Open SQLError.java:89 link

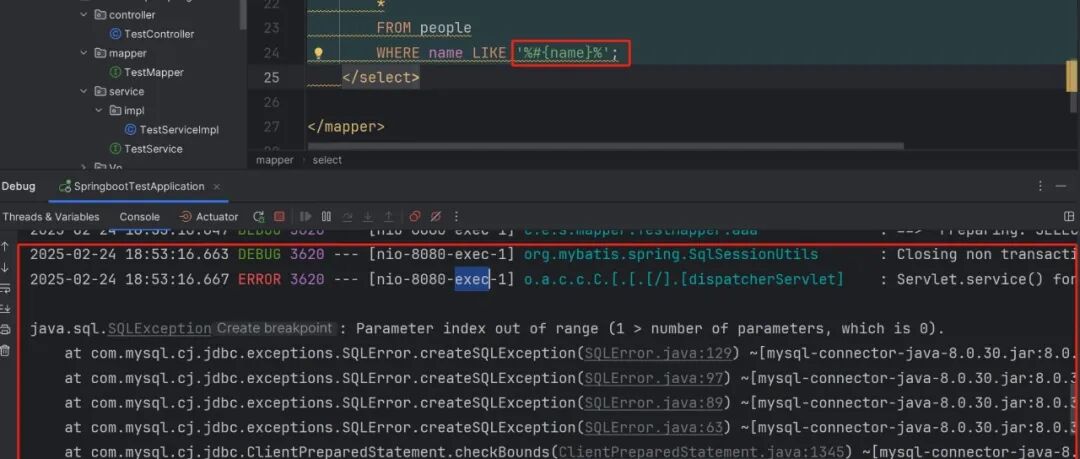(654, 403)
